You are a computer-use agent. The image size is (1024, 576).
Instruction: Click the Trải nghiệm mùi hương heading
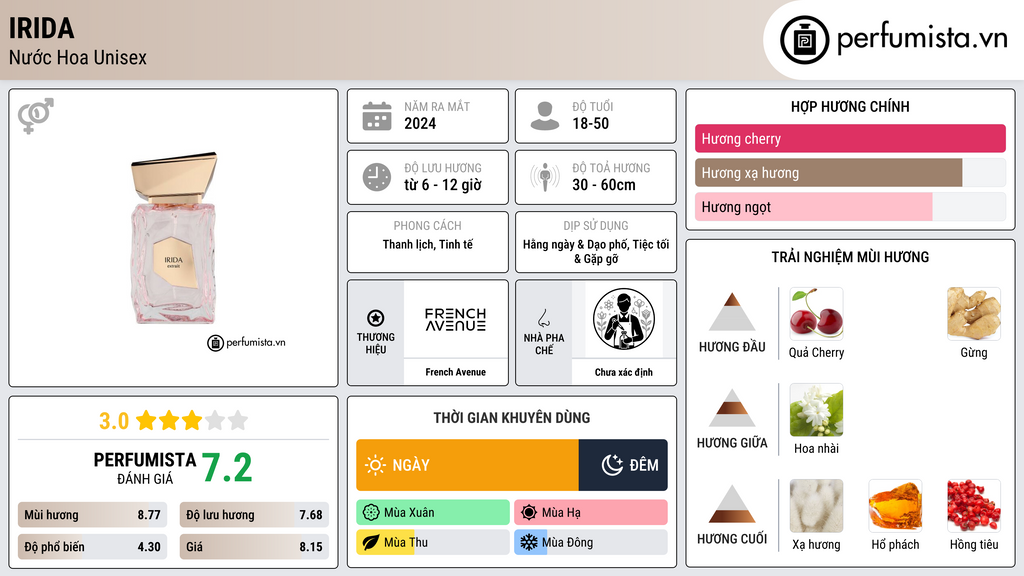tap(850, 257)
